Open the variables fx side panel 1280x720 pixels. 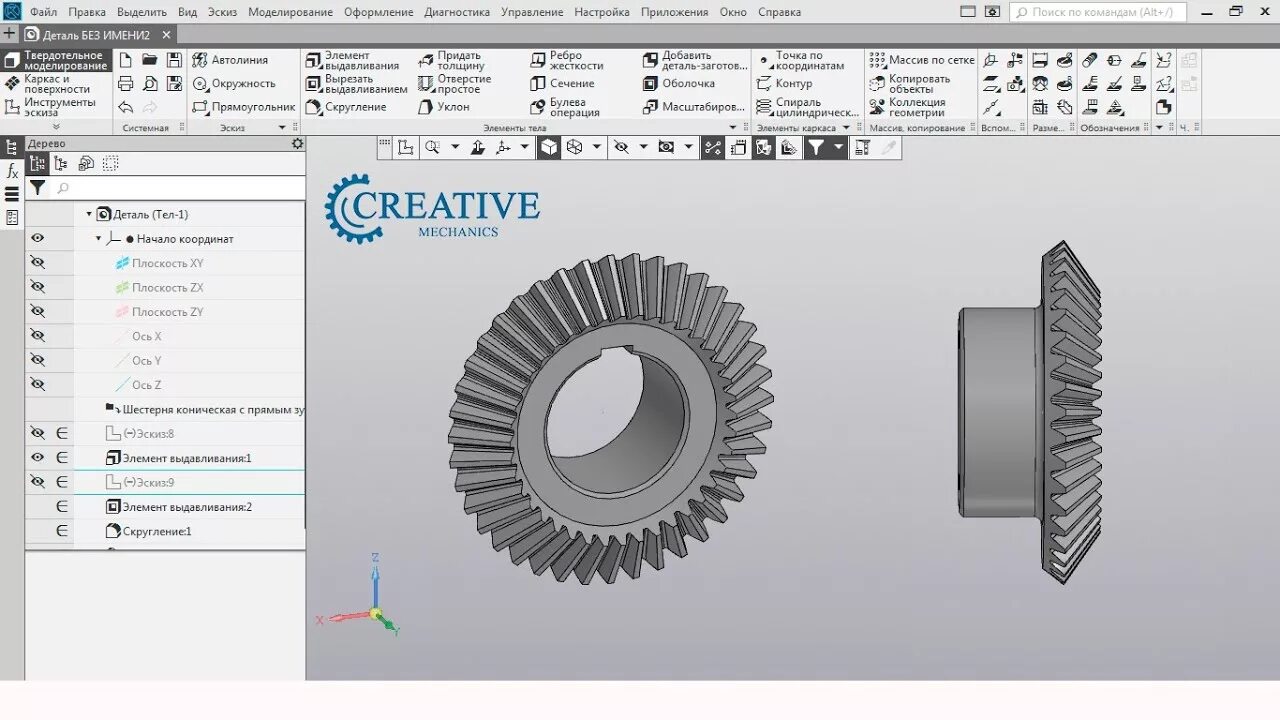12,171
